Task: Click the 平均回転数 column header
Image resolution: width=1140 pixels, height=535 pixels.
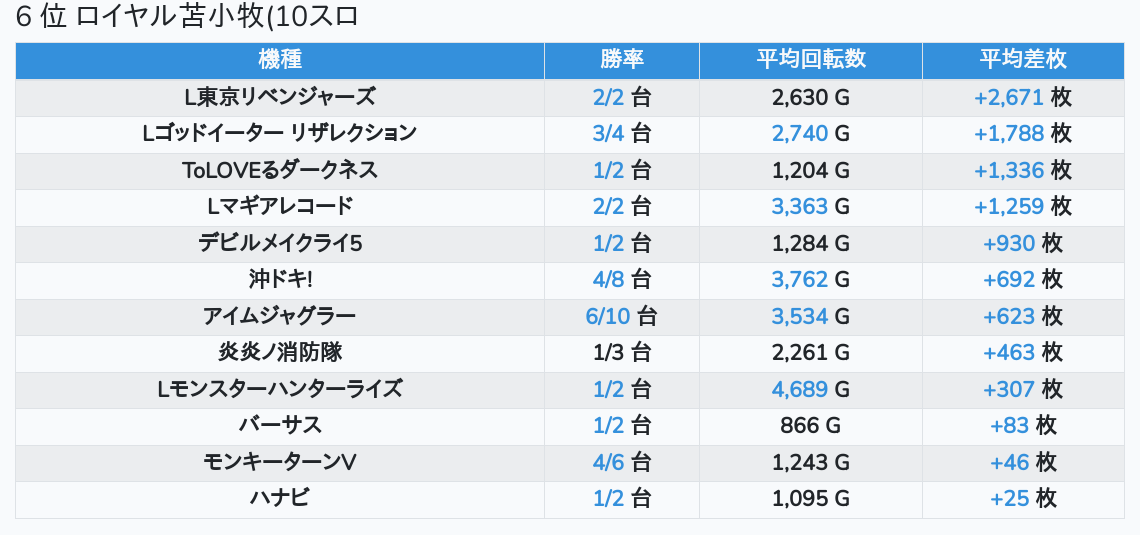Action: [x=811, y=60]
